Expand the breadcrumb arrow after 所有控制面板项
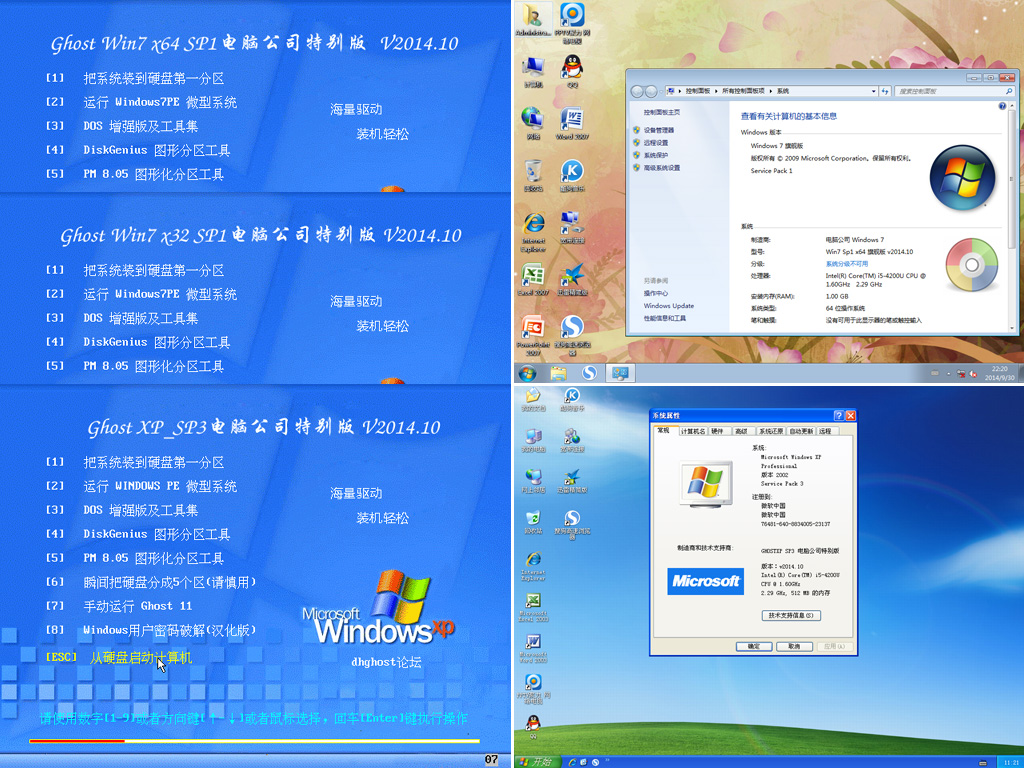This screenshot has width=1024, height=768. (771, 91)
